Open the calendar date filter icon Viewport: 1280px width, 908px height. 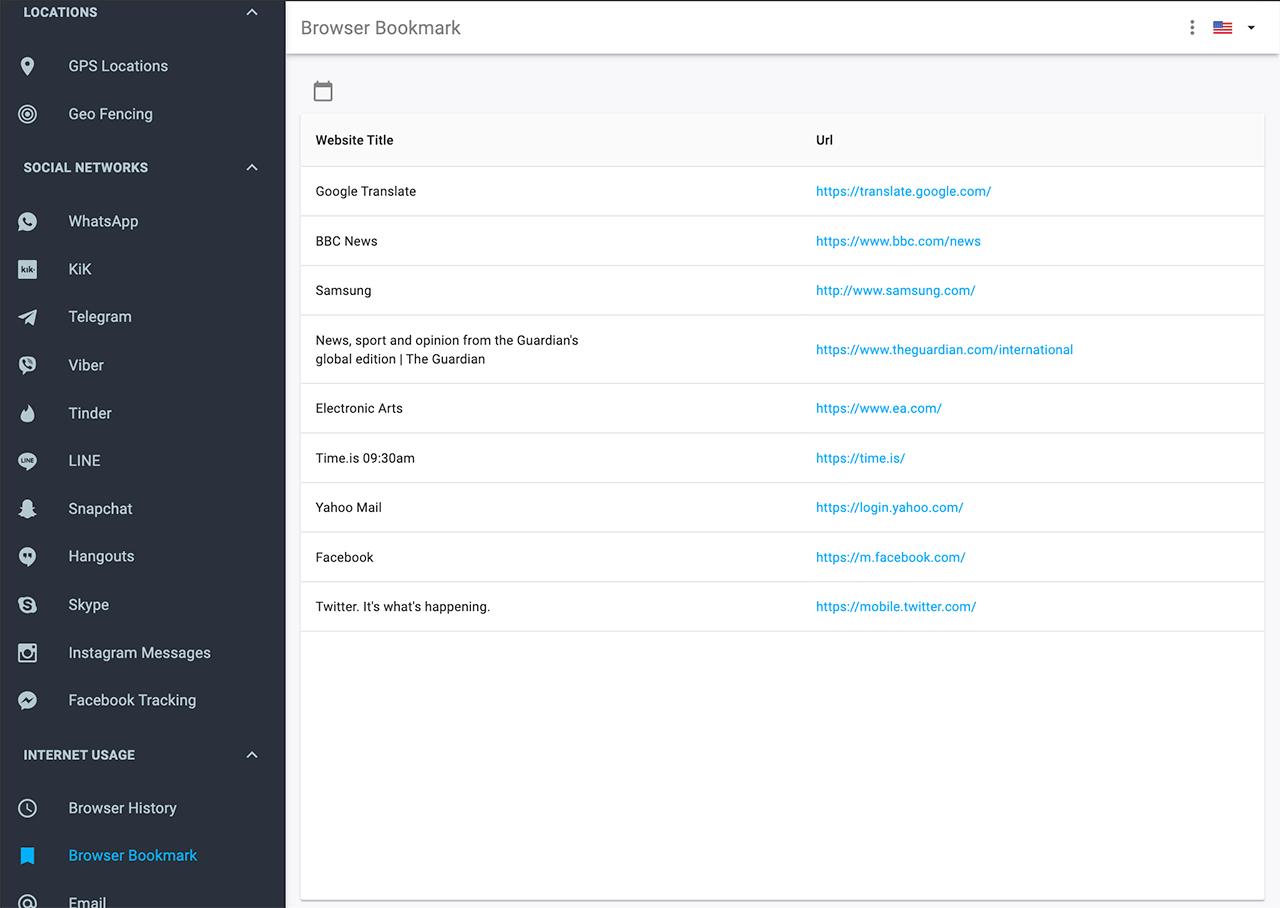coord(323,91)
